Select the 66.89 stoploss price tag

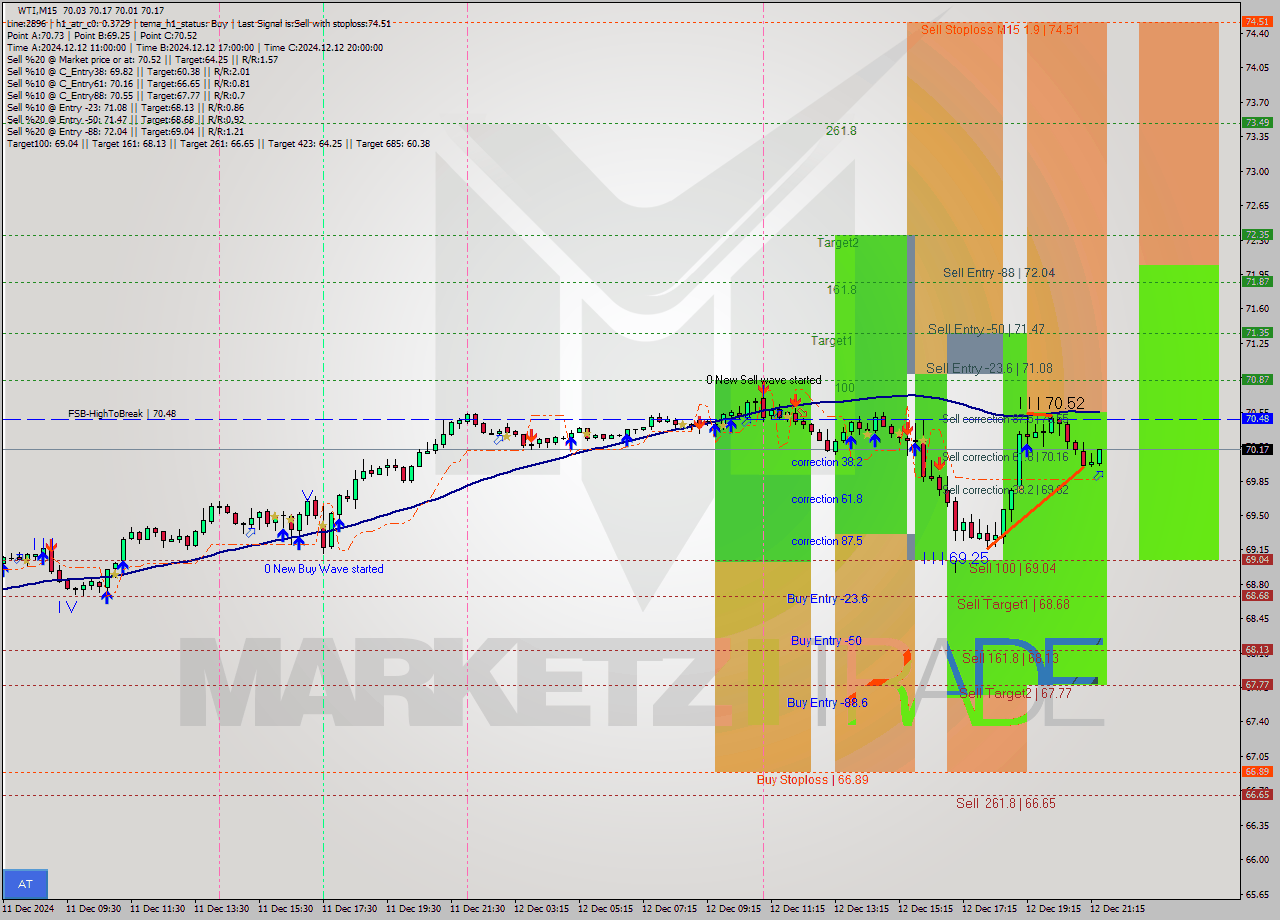click(1257, 772)
